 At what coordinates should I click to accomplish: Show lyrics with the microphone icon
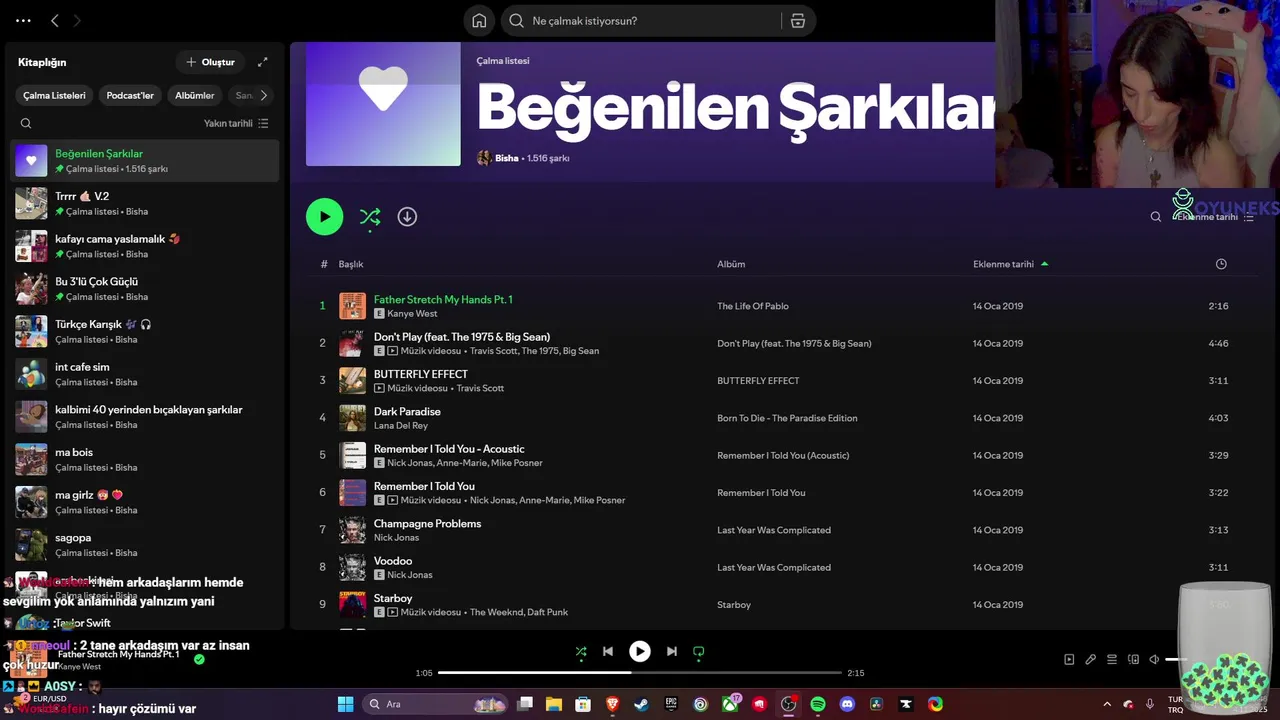coord(1091,660)
